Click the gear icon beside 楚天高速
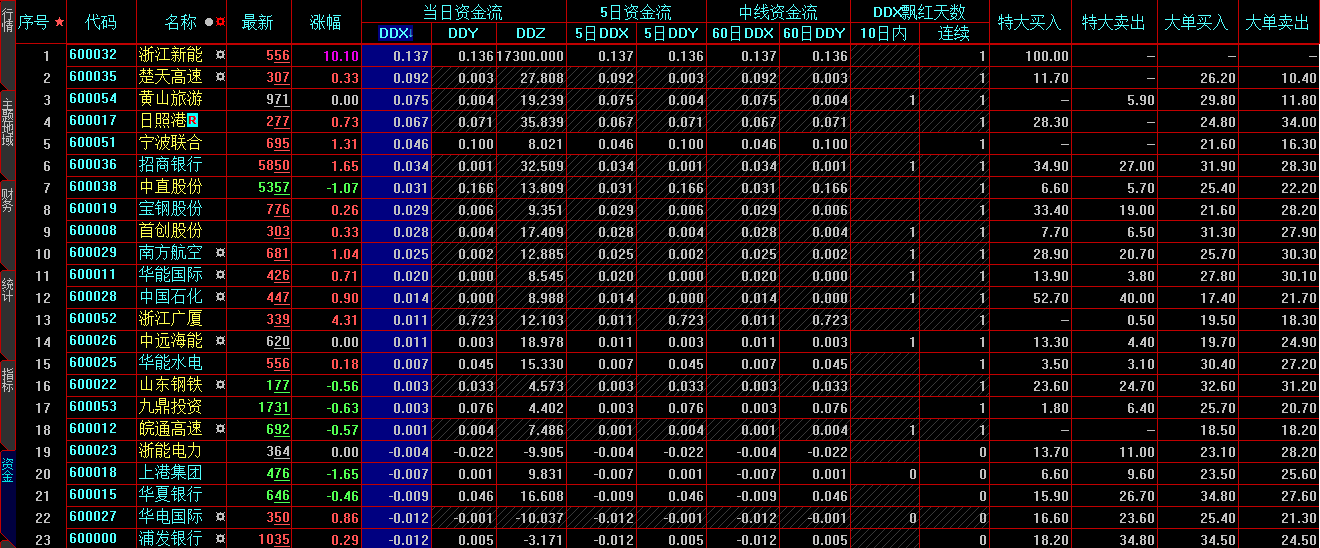This screenshot has width=1320, height=548. pos(221,77)
